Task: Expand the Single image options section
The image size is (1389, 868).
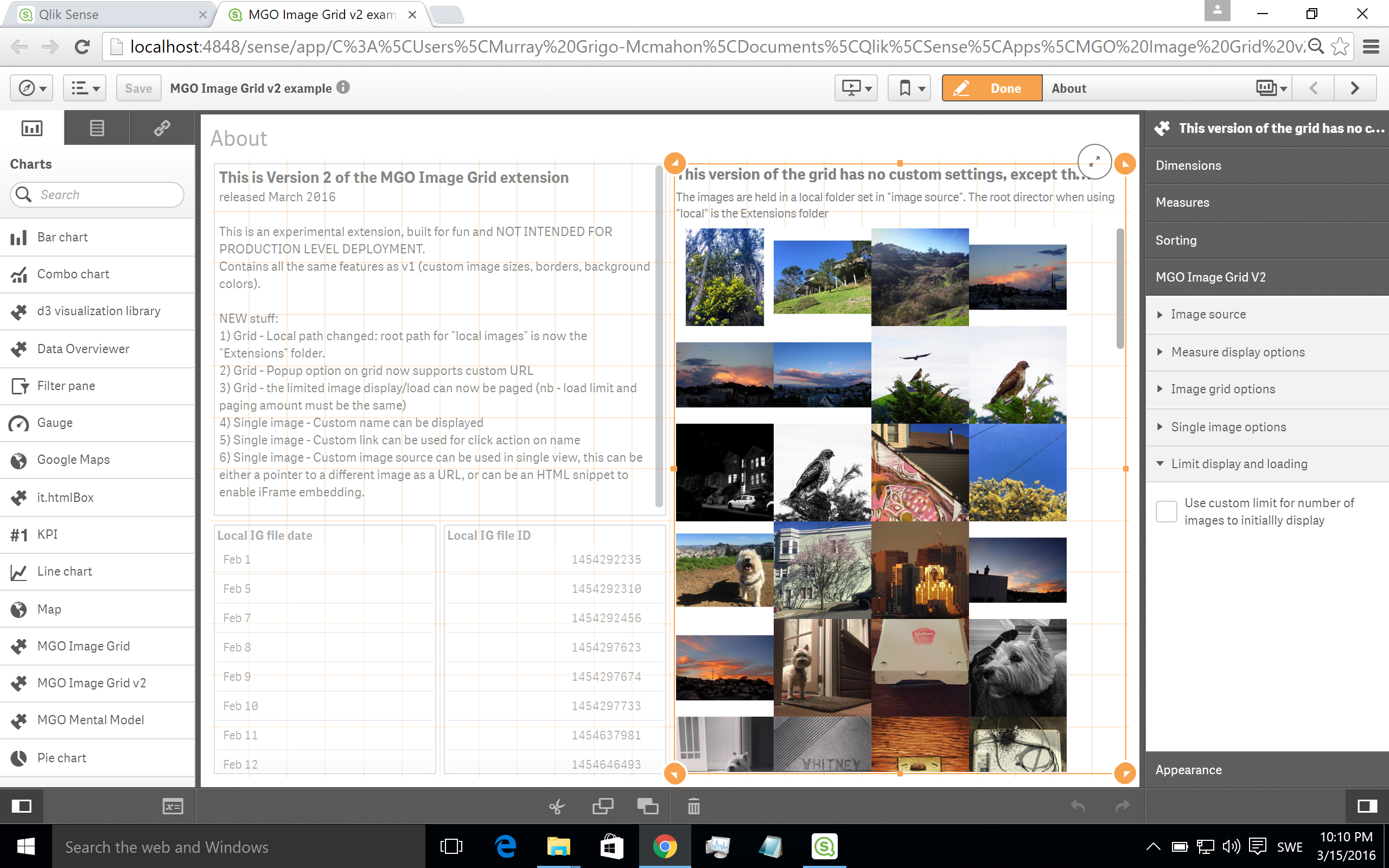Action: click(1230, 426)
